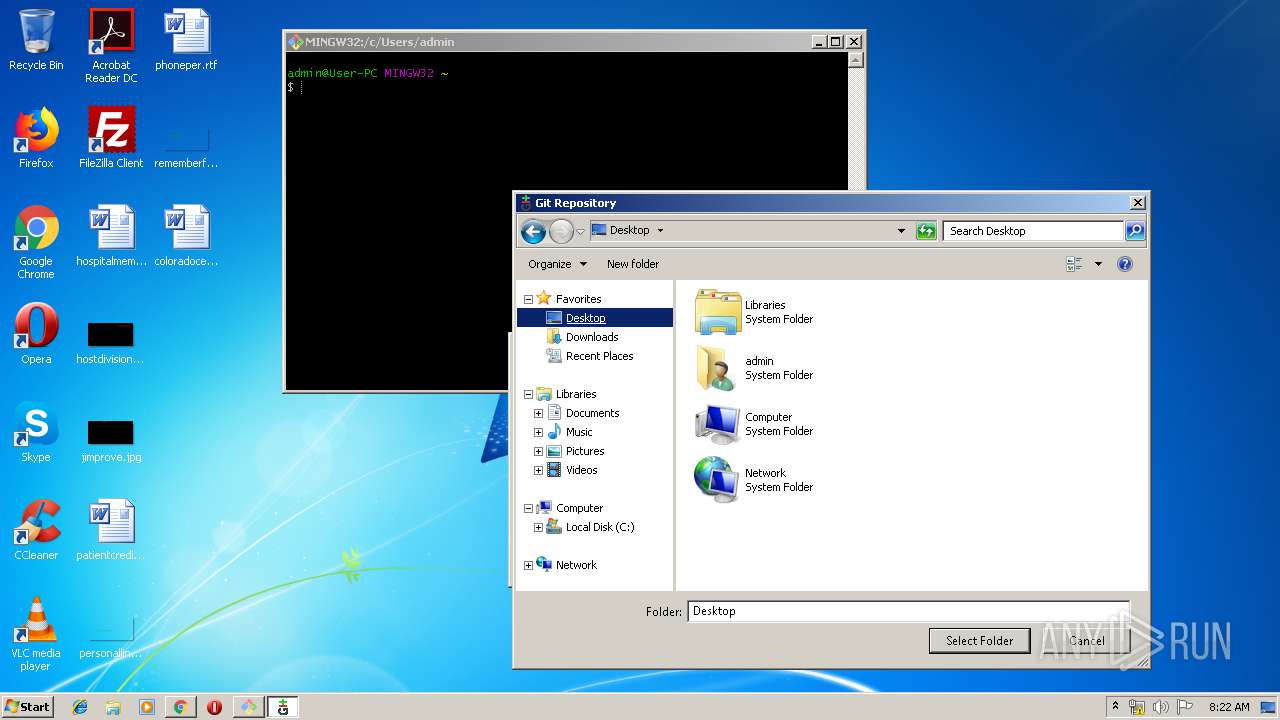Collapse the Computer tree node

528,508
